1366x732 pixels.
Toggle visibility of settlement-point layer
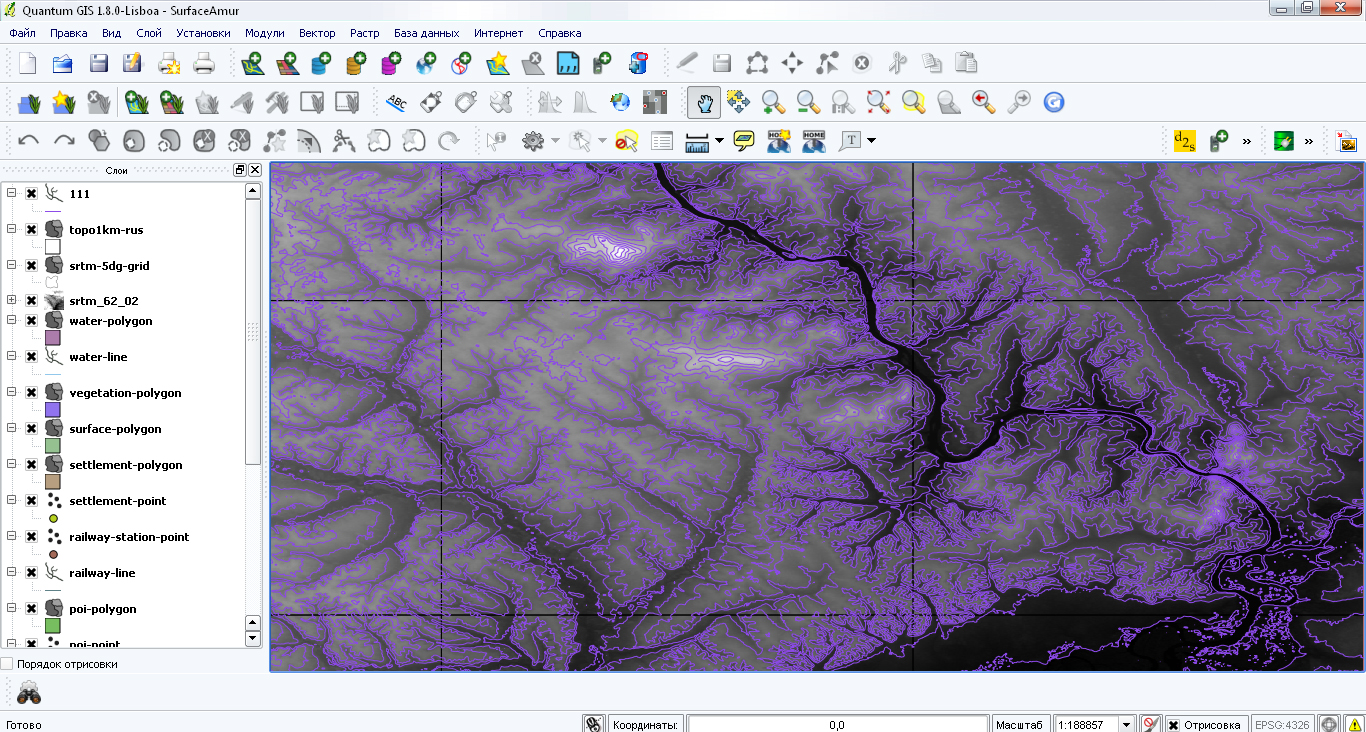point(32,501)
